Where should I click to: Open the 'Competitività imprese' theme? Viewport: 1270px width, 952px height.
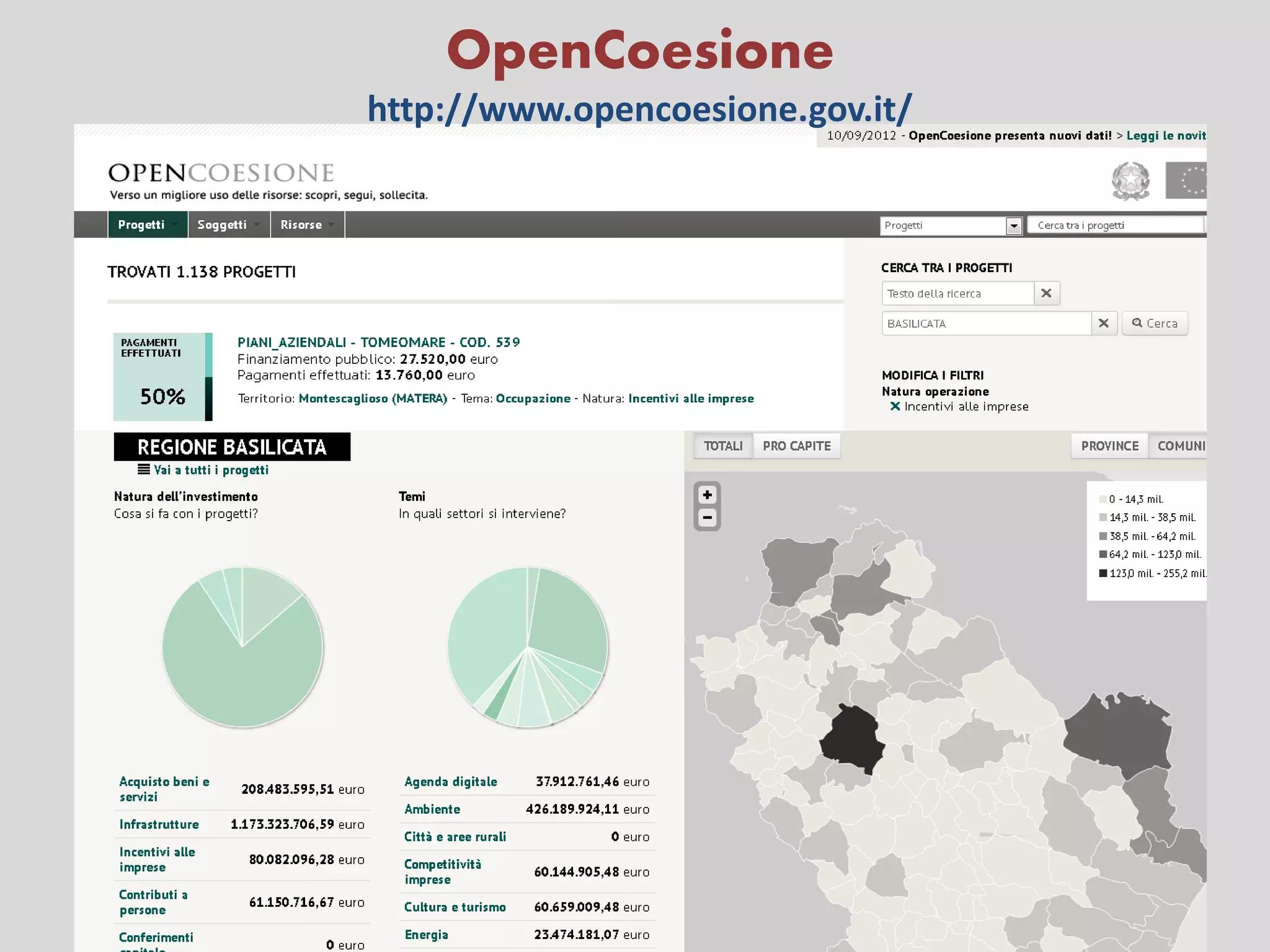pos(443,871)
